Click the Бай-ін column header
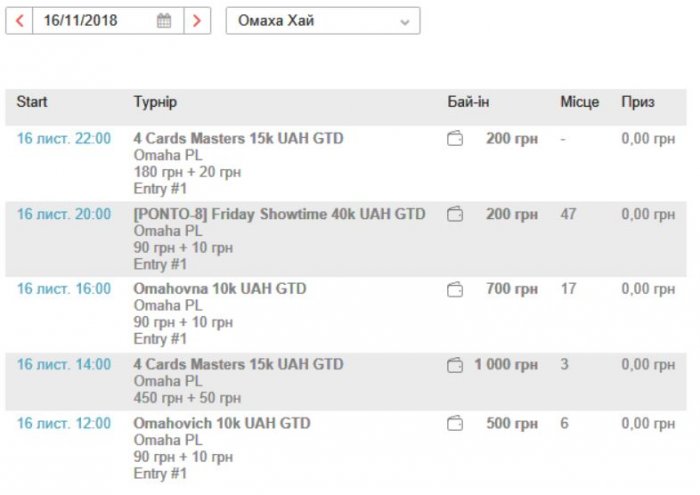Image resolution: width=700 pixels, height=495 pixels. coord(468,102)
